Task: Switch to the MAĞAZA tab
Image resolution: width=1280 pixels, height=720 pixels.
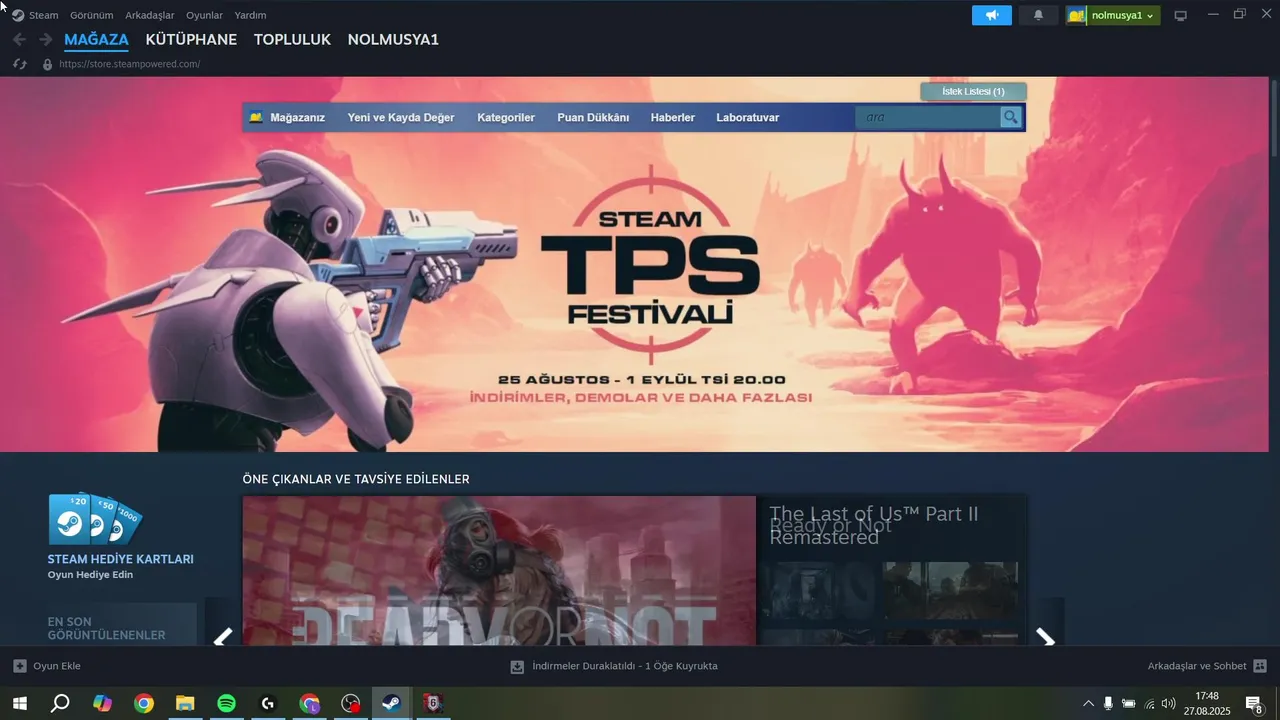Action: (97, 40)
